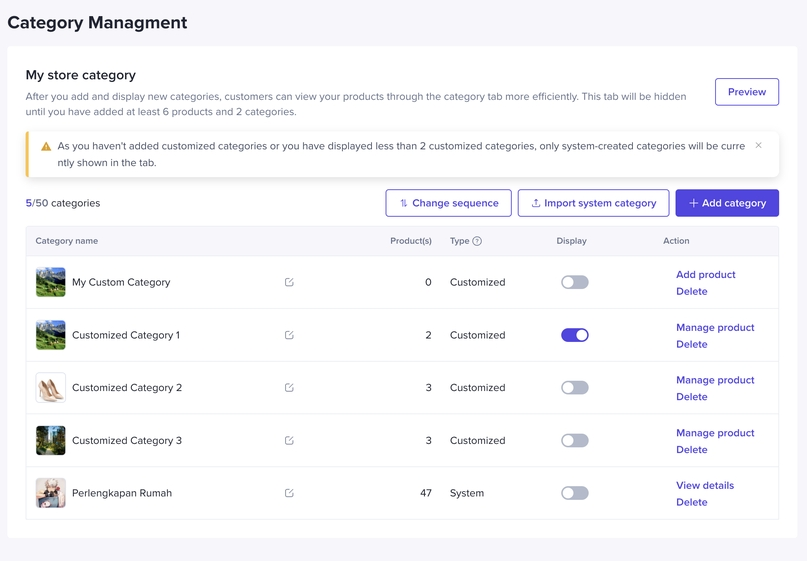Screen dimensions: 807x561
Task: Click edit icon beside Perlengkapan Rumah
Action: [x=289, y=493]
